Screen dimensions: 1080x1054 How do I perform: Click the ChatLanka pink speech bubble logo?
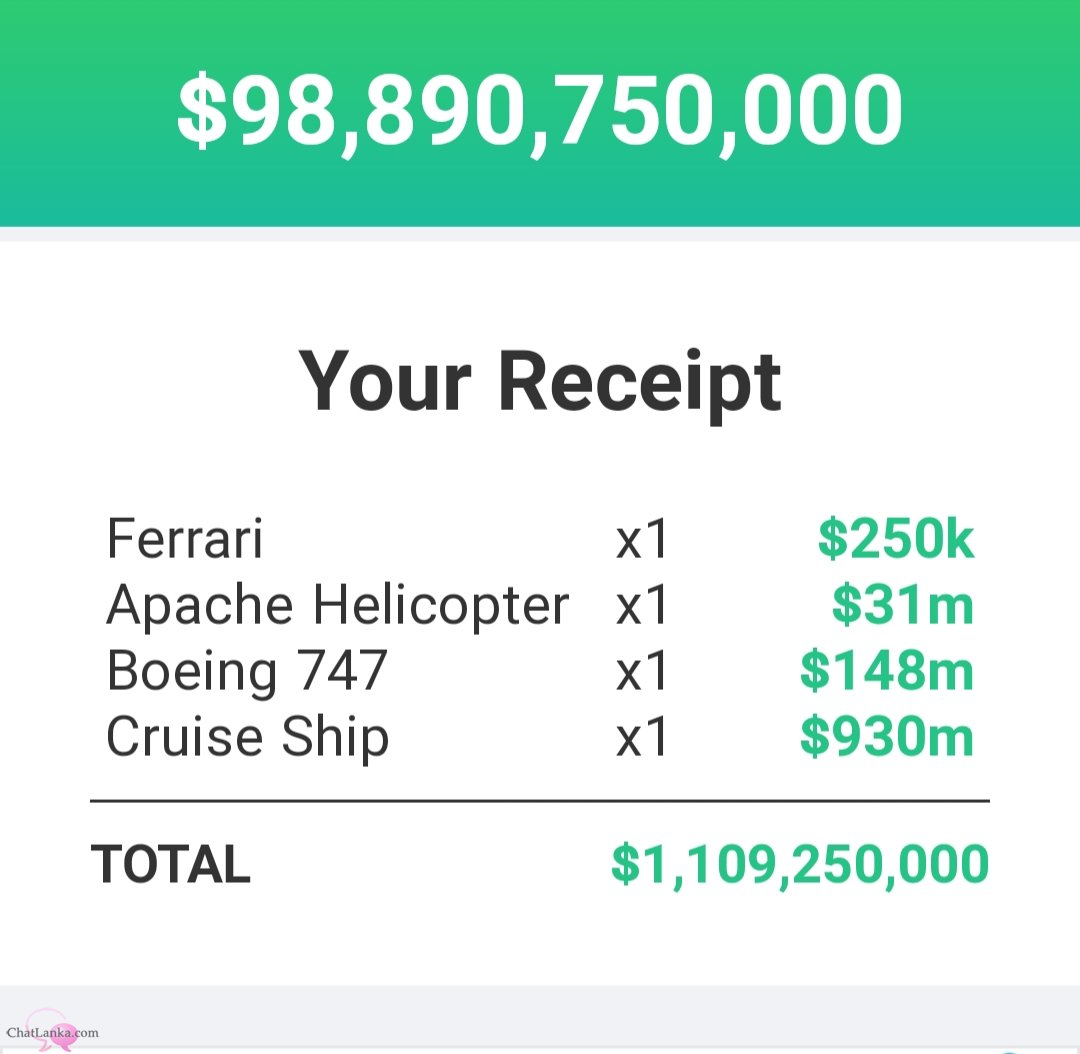pyautogui.click(x=51, y=1031)
